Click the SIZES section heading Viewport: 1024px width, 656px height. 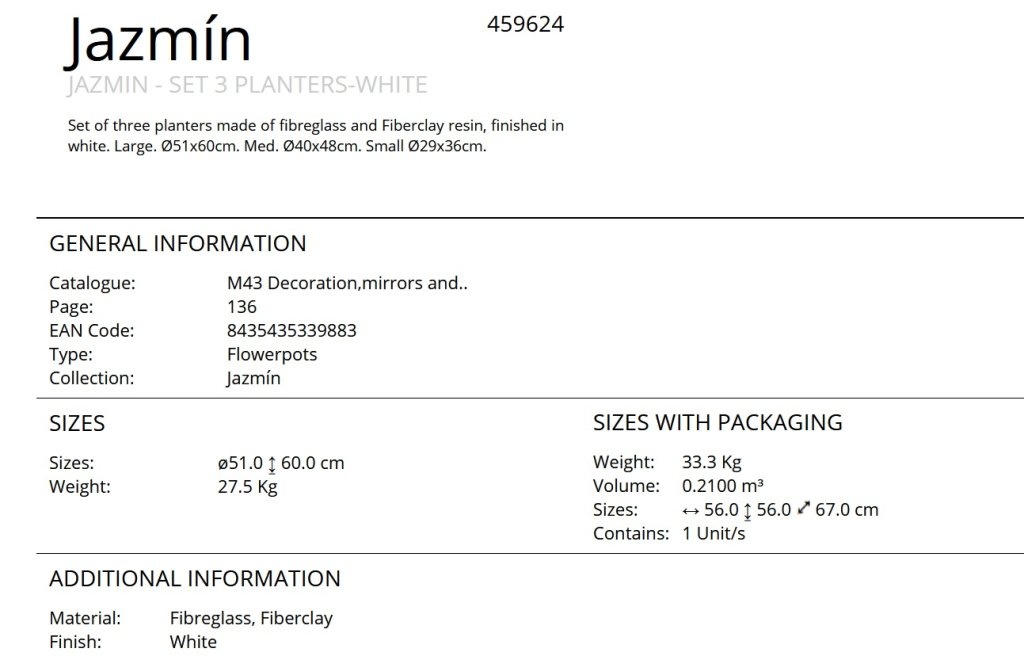pos(77,423)
